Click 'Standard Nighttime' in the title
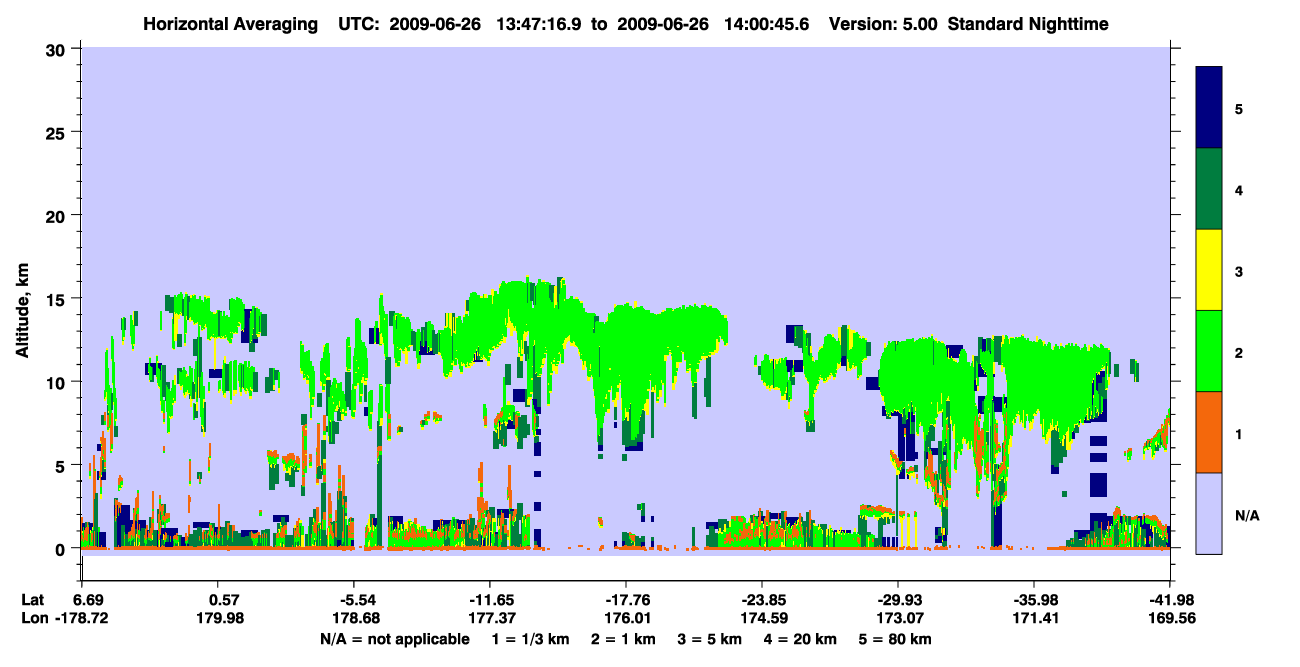The image size is (1300, 667). pyautogui.click(x=1028, y=24)
